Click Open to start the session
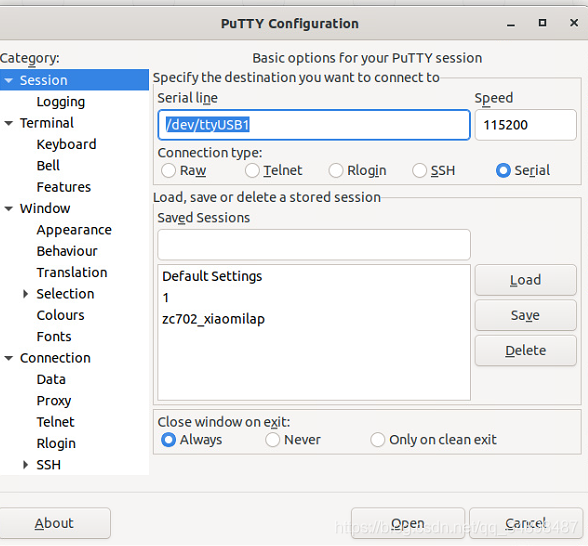Screen dimensions: 588x546 click(408, 523)
